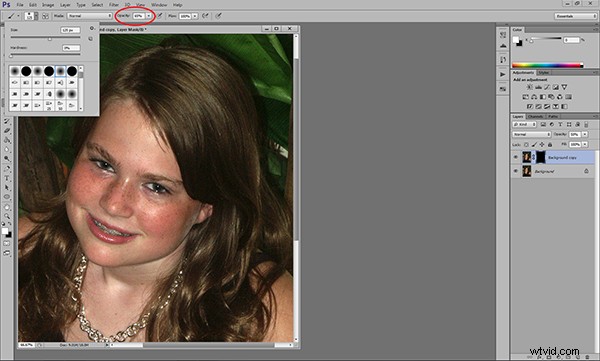The height and width of the screenshot is (361, 600).
Task: Toggle lock position
Action: click(542, 144)
